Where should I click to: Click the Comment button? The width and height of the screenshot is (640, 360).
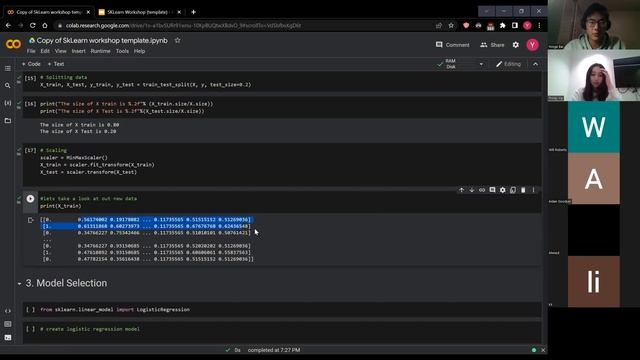coord(453,45)
